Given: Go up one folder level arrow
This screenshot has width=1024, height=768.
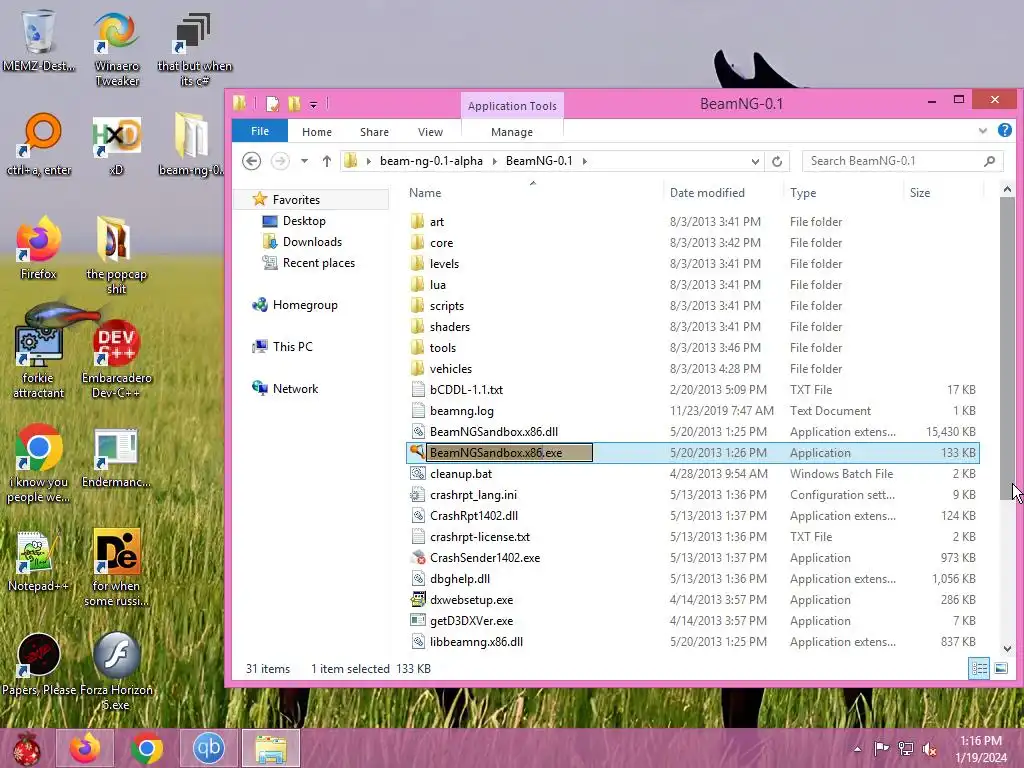Looking at the screenshot, I should click(x=327, y=161).
